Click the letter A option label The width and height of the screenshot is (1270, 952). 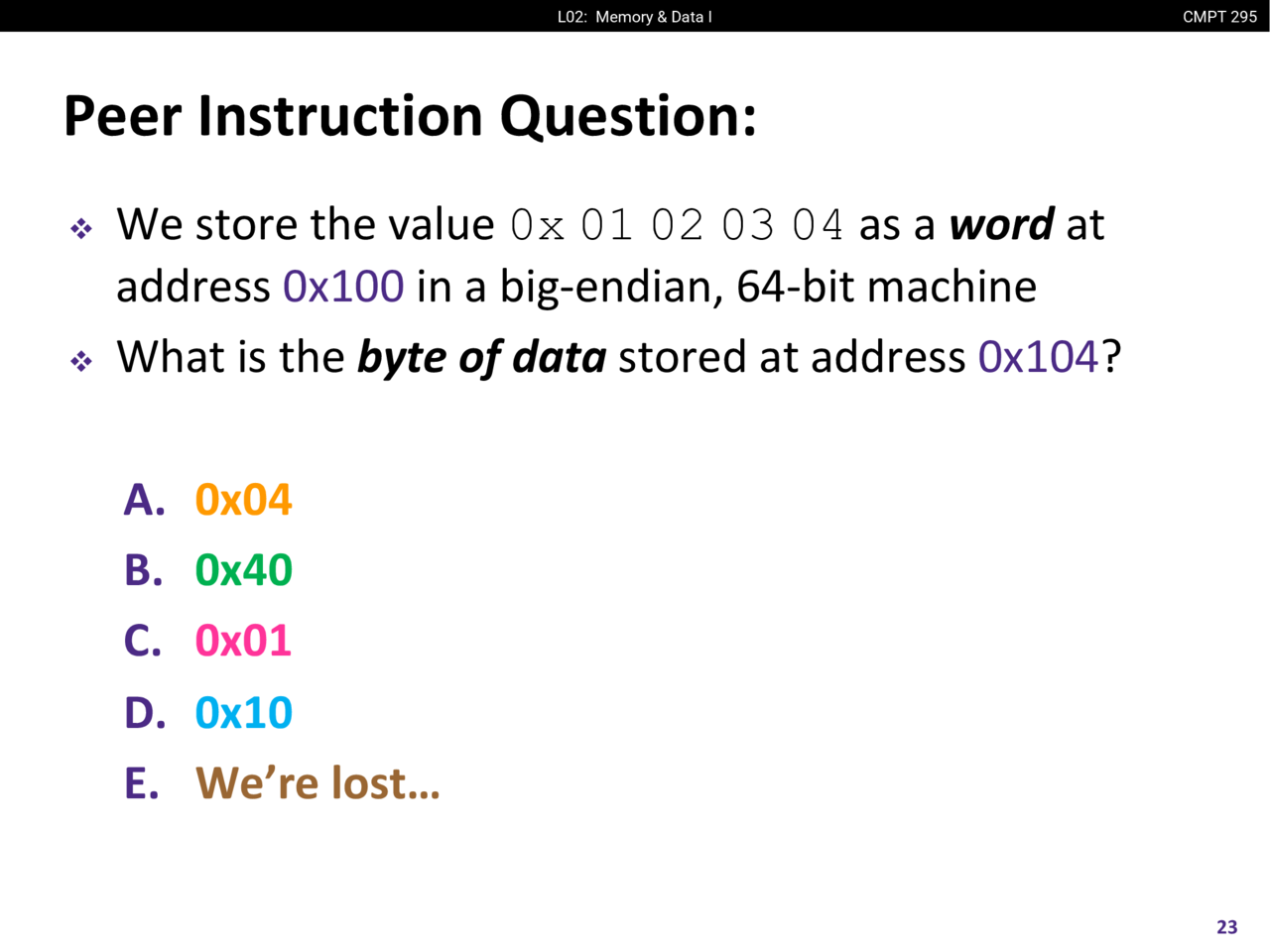144,500
